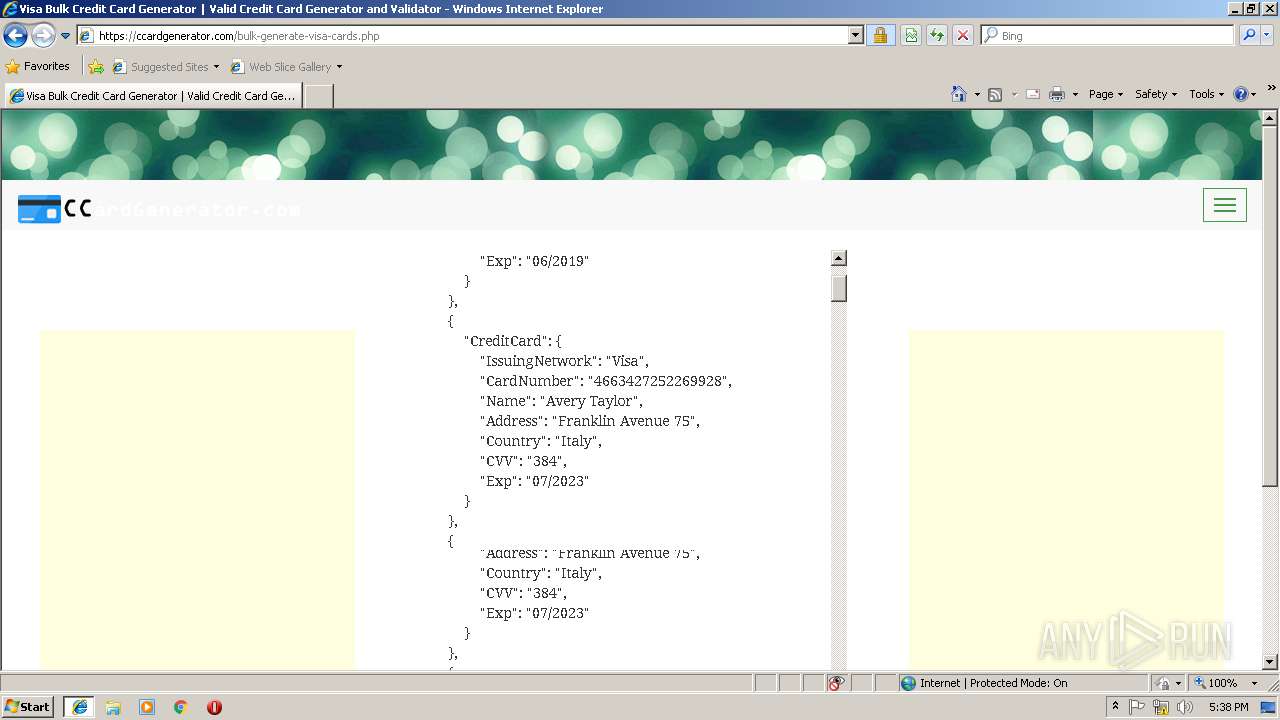Screen dimensions: 1280x720
Task: Show hidden tray icons arrow
Action: (x=1116, y=707)
